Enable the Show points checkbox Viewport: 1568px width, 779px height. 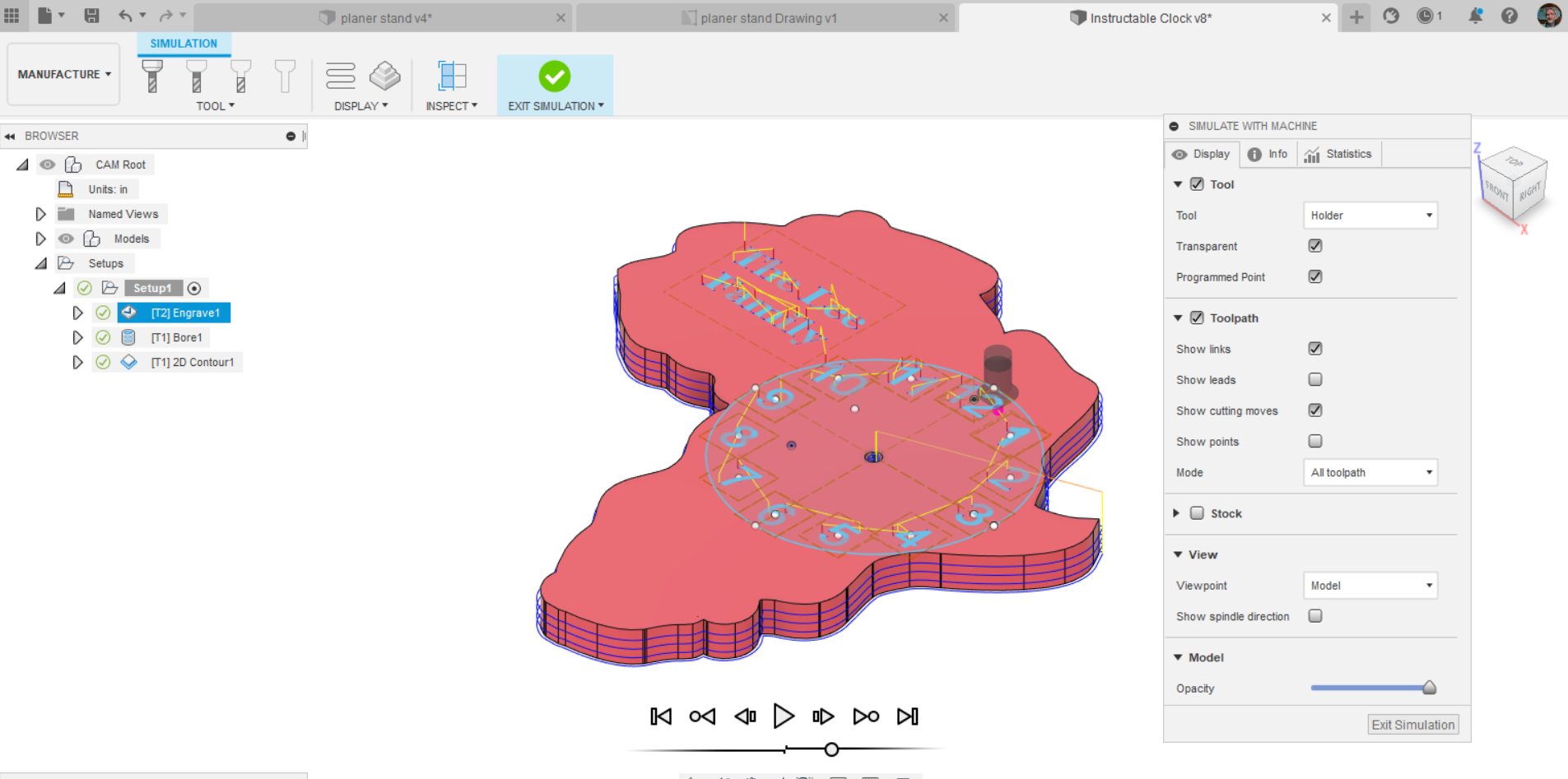pyautogui.click(x=1315, y=441)
